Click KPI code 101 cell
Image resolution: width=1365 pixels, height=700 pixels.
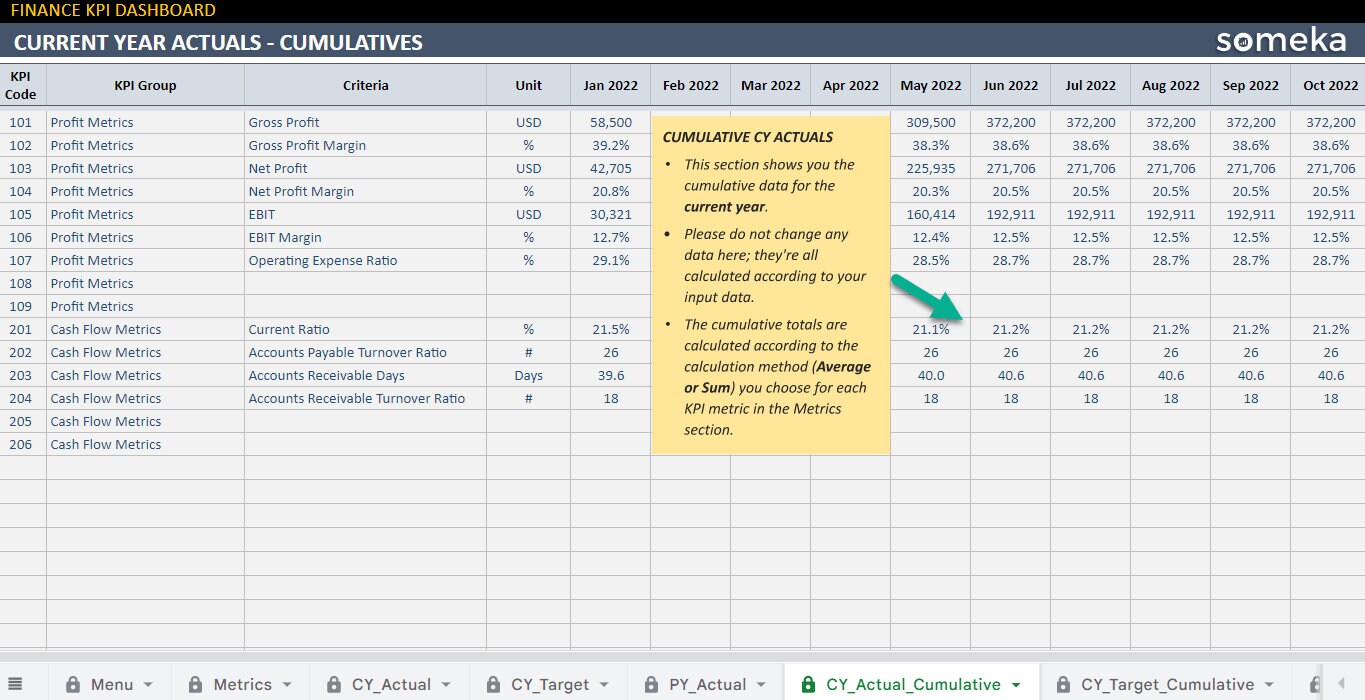pyautogui.click(x=21, y=122)
